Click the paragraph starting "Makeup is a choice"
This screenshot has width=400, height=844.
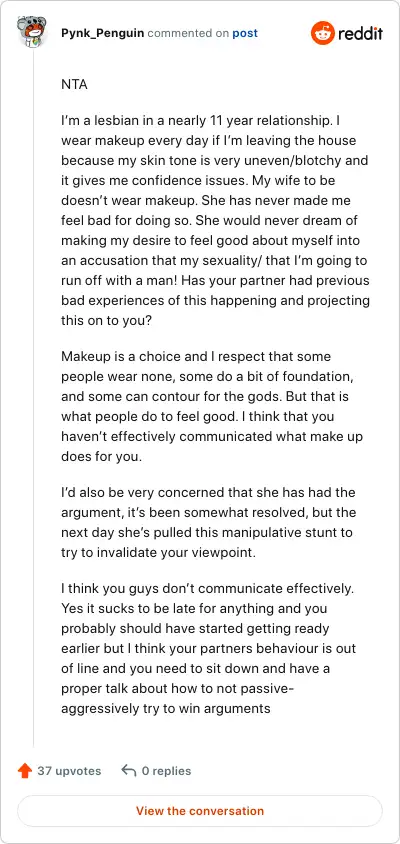[210, 407]
